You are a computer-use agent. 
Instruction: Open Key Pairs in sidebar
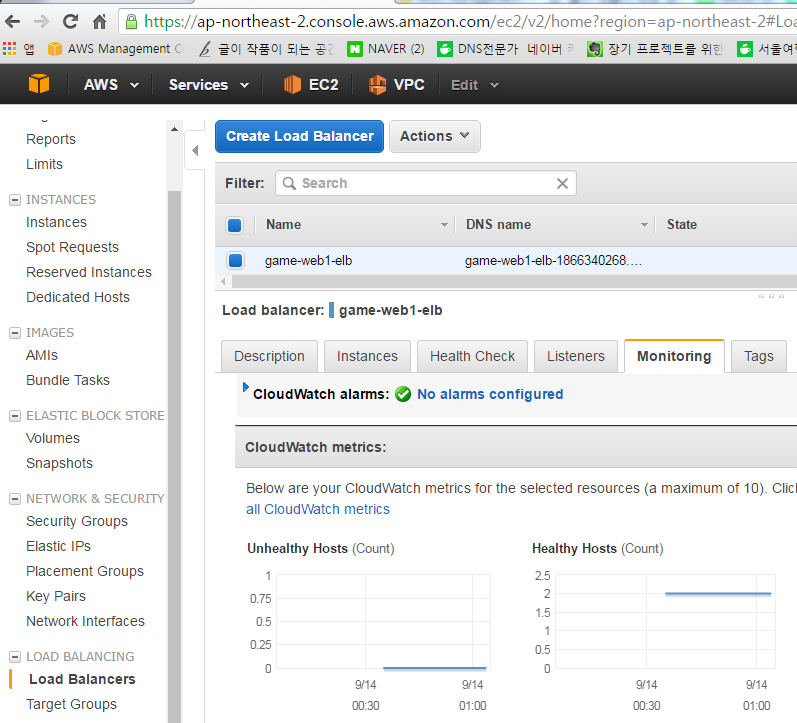coord(56,596)
